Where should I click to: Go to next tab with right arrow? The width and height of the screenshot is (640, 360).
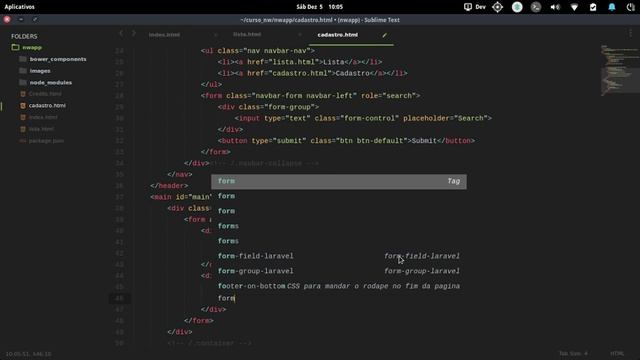(x=133, y=33)
